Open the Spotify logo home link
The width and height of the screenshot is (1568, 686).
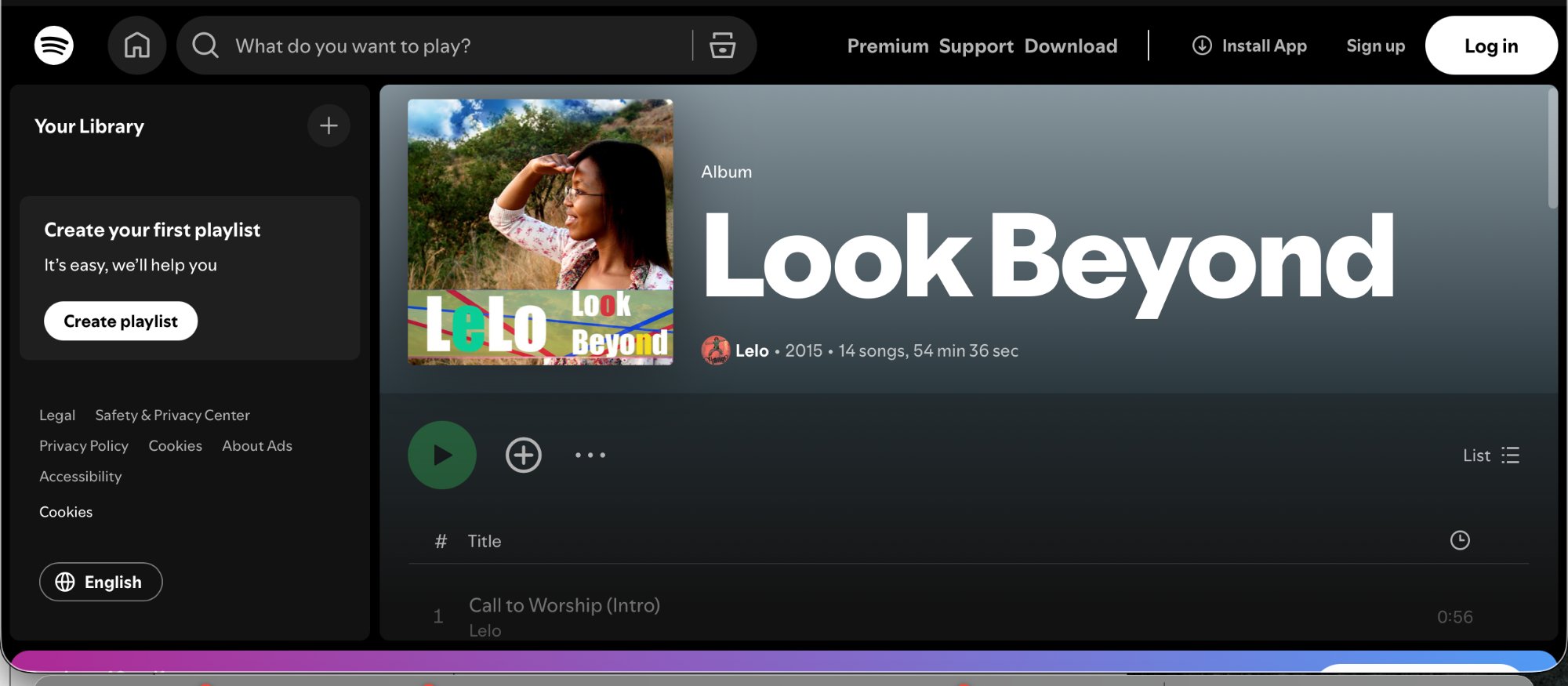coord(54,45)
